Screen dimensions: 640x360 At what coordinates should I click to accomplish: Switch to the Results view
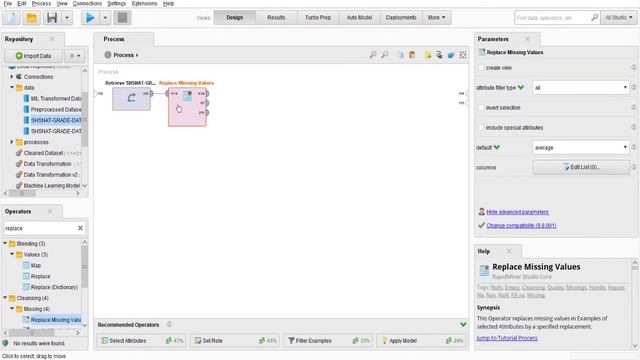coord(276,18)
